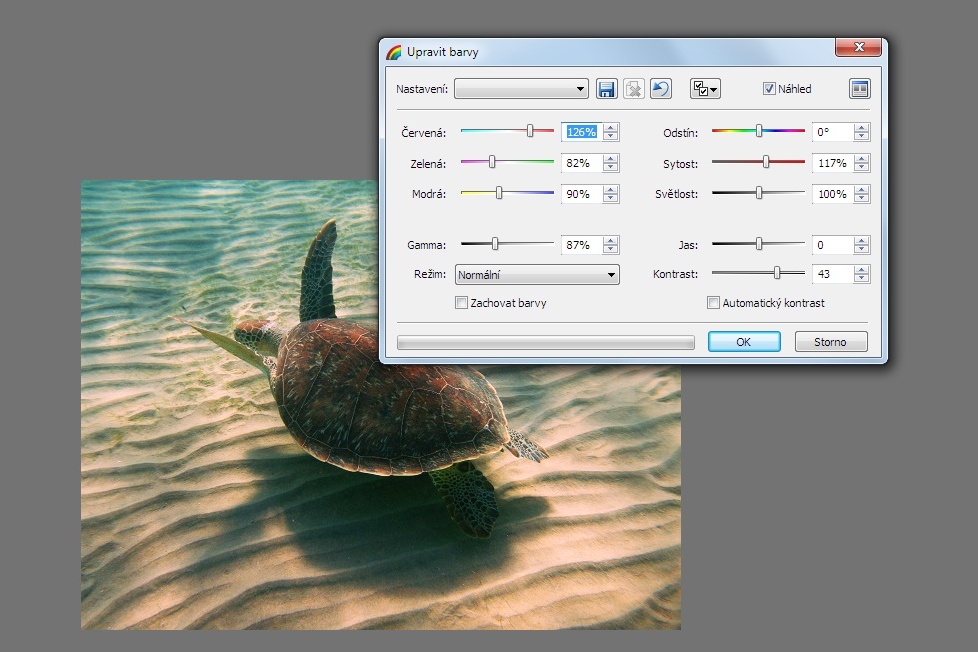Click the Kontrast slider handle
The image size is (978, 652).
pos(777,272)
